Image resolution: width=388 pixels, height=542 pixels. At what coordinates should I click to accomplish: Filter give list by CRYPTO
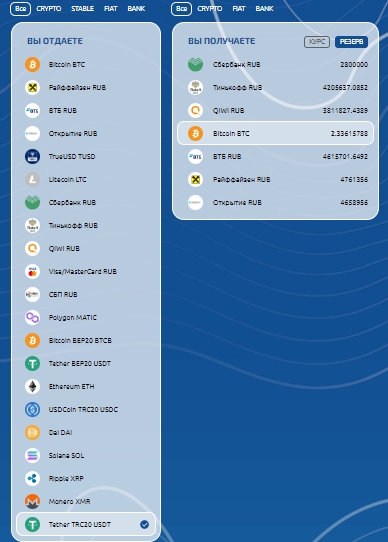(x=49, y=9)
